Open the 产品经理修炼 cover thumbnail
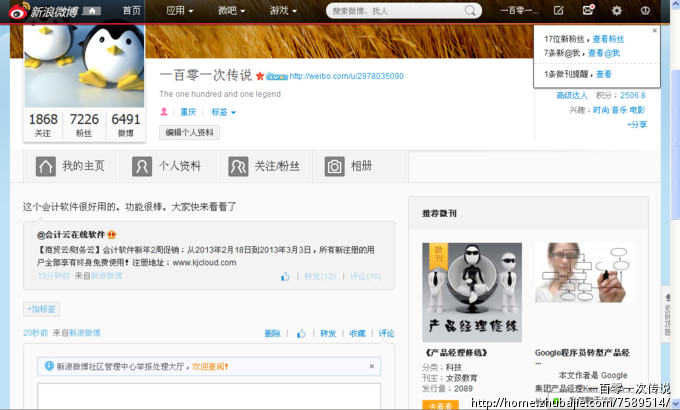The height and width of the screenshot is (410, 680). (x=472, y=292)
